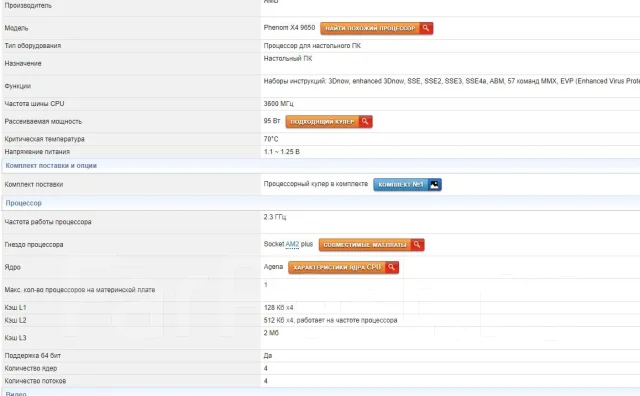Click magnifier icon on 'Найти похожий процессор'
The image size is (640, 396).
click(426, 28)
